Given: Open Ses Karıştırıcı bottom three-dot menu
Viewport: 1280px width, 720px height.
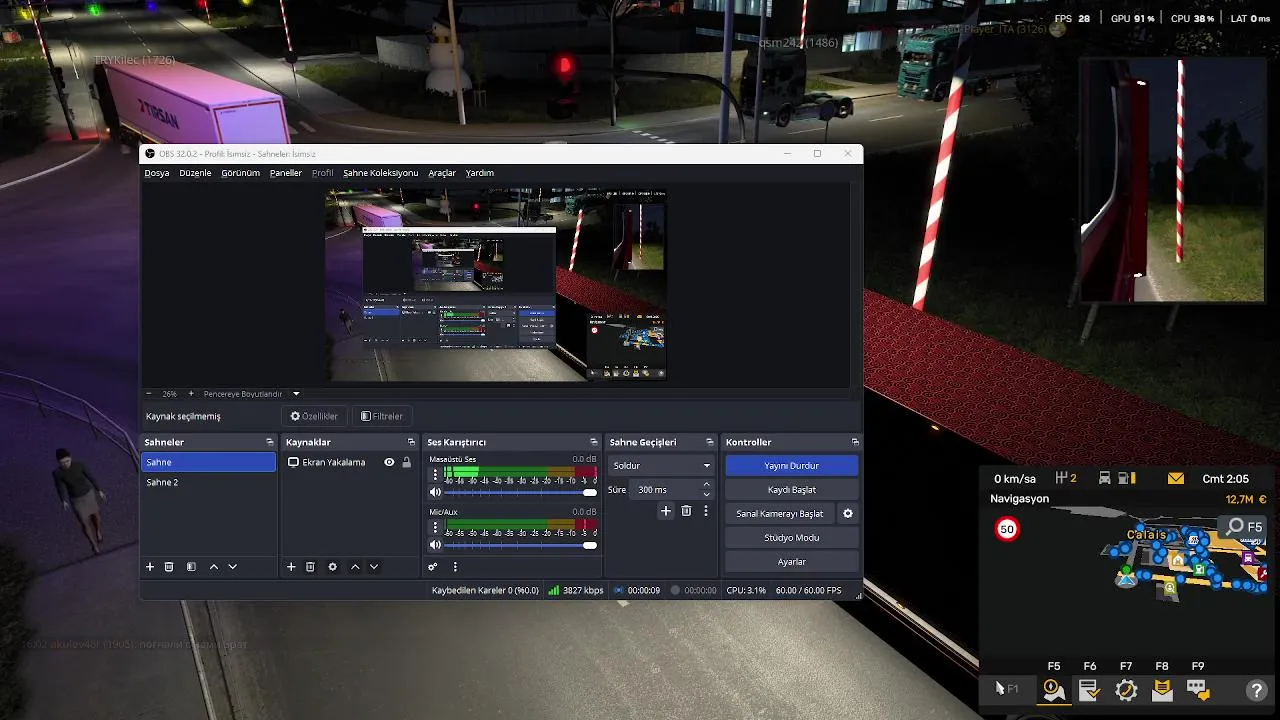Looking at the screenshot, I should pos(455,567).
